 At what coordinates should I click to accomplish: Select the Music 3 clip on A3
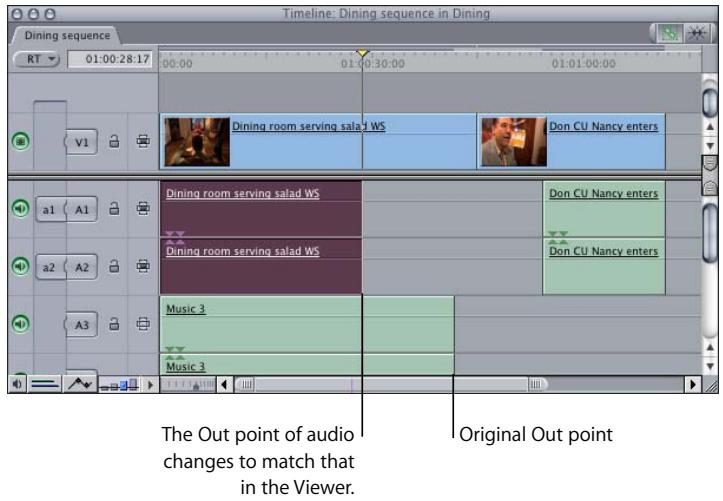click(x=307, y=324)
